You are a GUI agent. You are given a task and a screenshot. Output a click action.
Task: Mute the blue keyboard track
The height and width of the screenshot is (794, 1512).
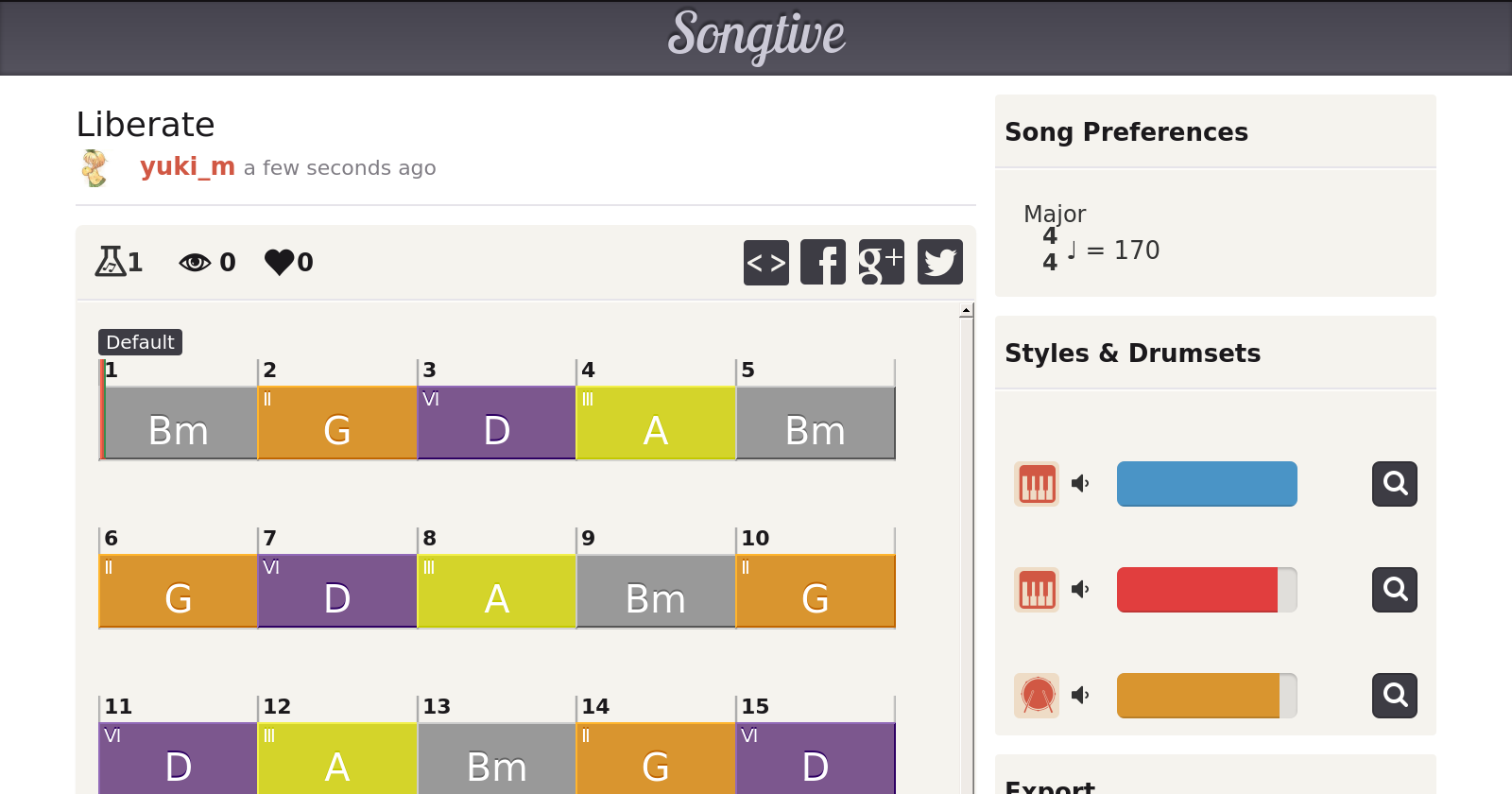coord(1080,484)
